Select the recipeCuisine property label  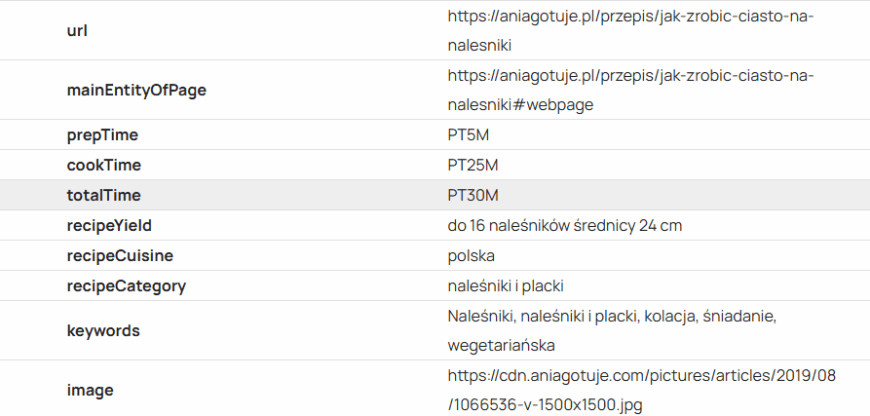click(120, 255)
